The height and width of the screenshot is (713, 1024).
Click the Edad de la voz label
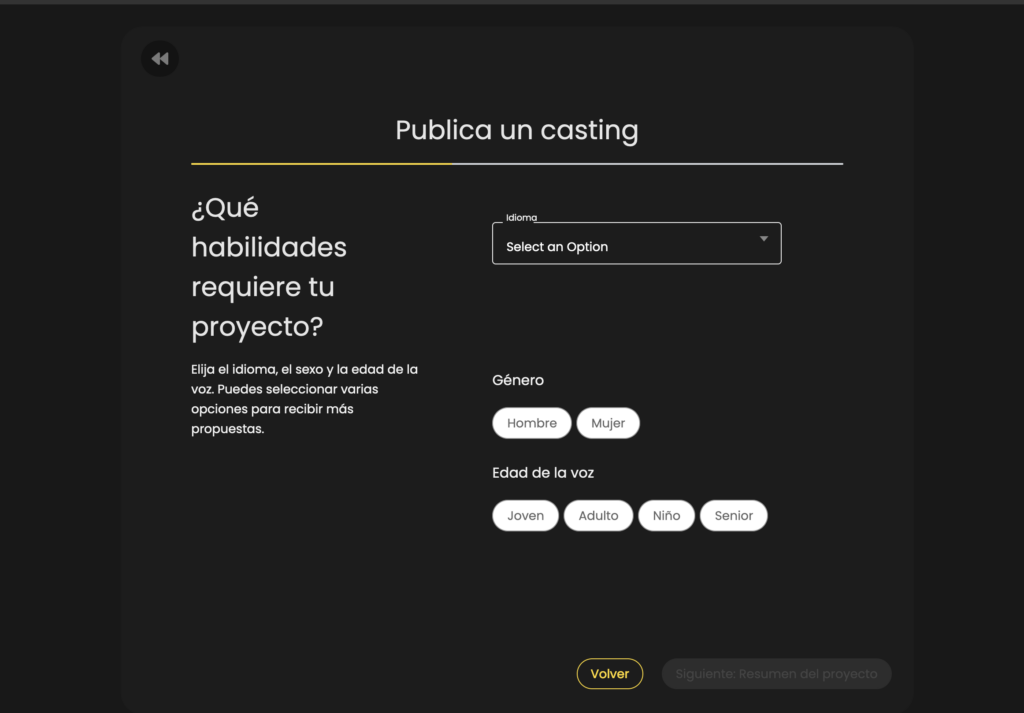pyautogui.click(x=543, y=473)
